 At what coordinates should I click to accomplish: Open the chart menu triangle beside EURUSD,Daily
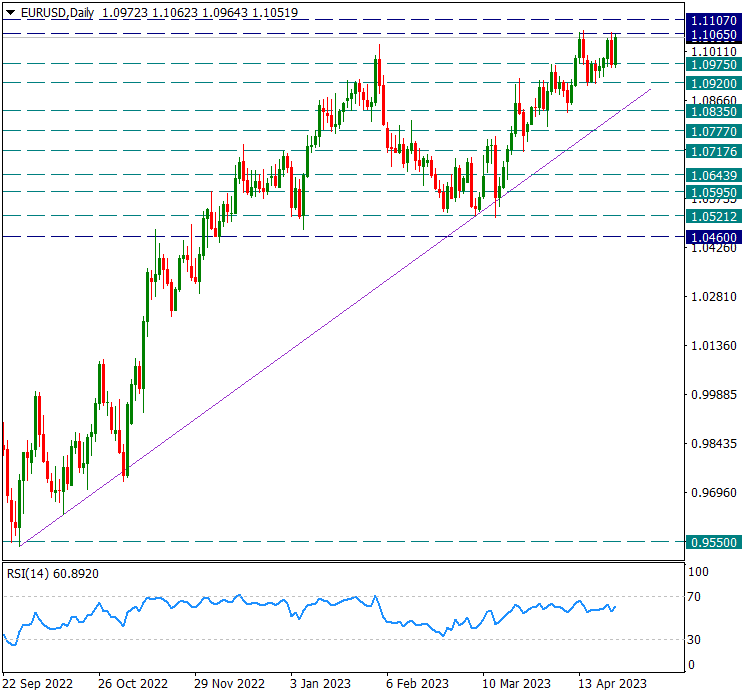[10, 12]
